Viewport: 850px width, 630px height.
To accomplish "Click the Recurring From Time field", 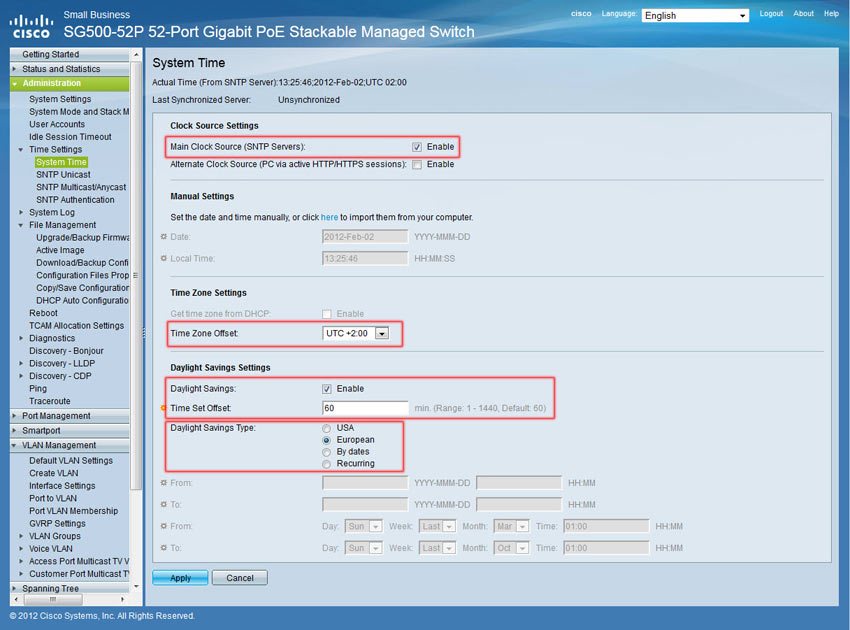I will 606,526.
